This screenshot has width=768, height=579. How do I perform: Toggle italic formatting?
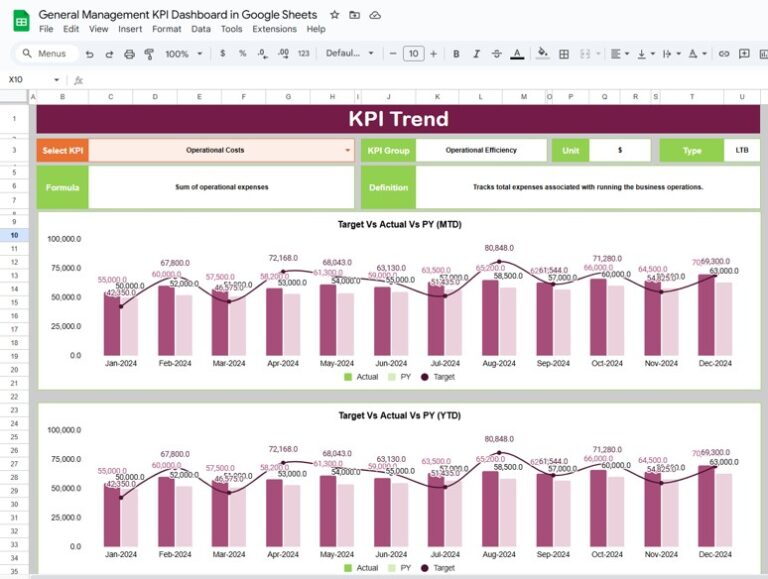[x=476, y=54]
